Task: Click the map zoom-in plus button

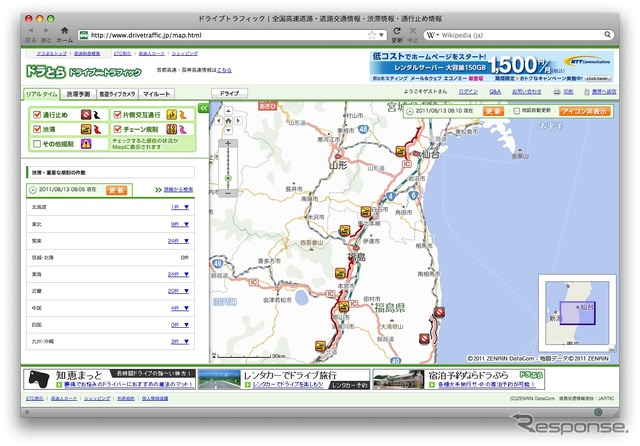Action: [x=228, y=143]
